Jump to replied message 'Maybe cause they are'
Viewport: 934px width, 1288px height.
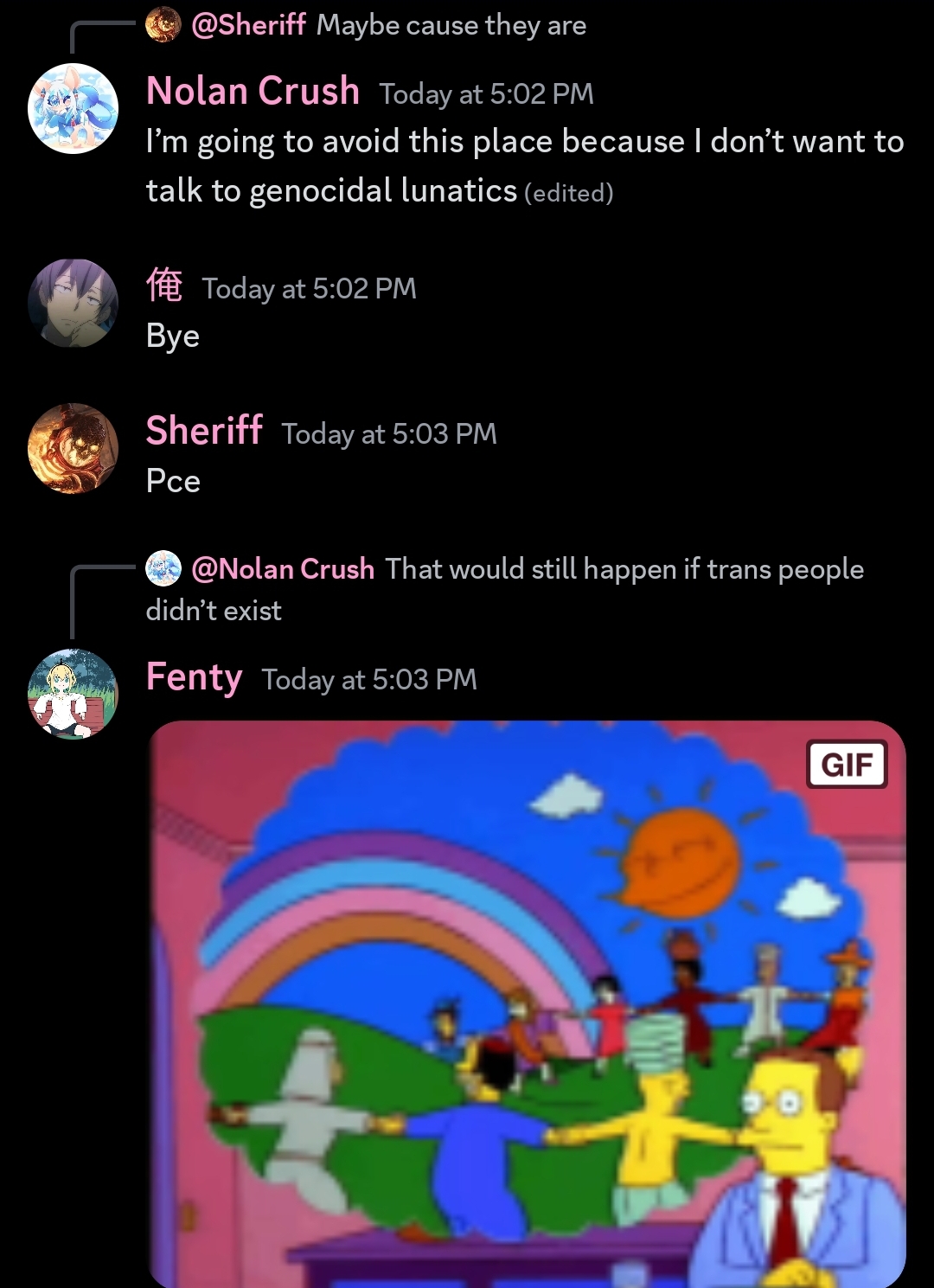451,25
